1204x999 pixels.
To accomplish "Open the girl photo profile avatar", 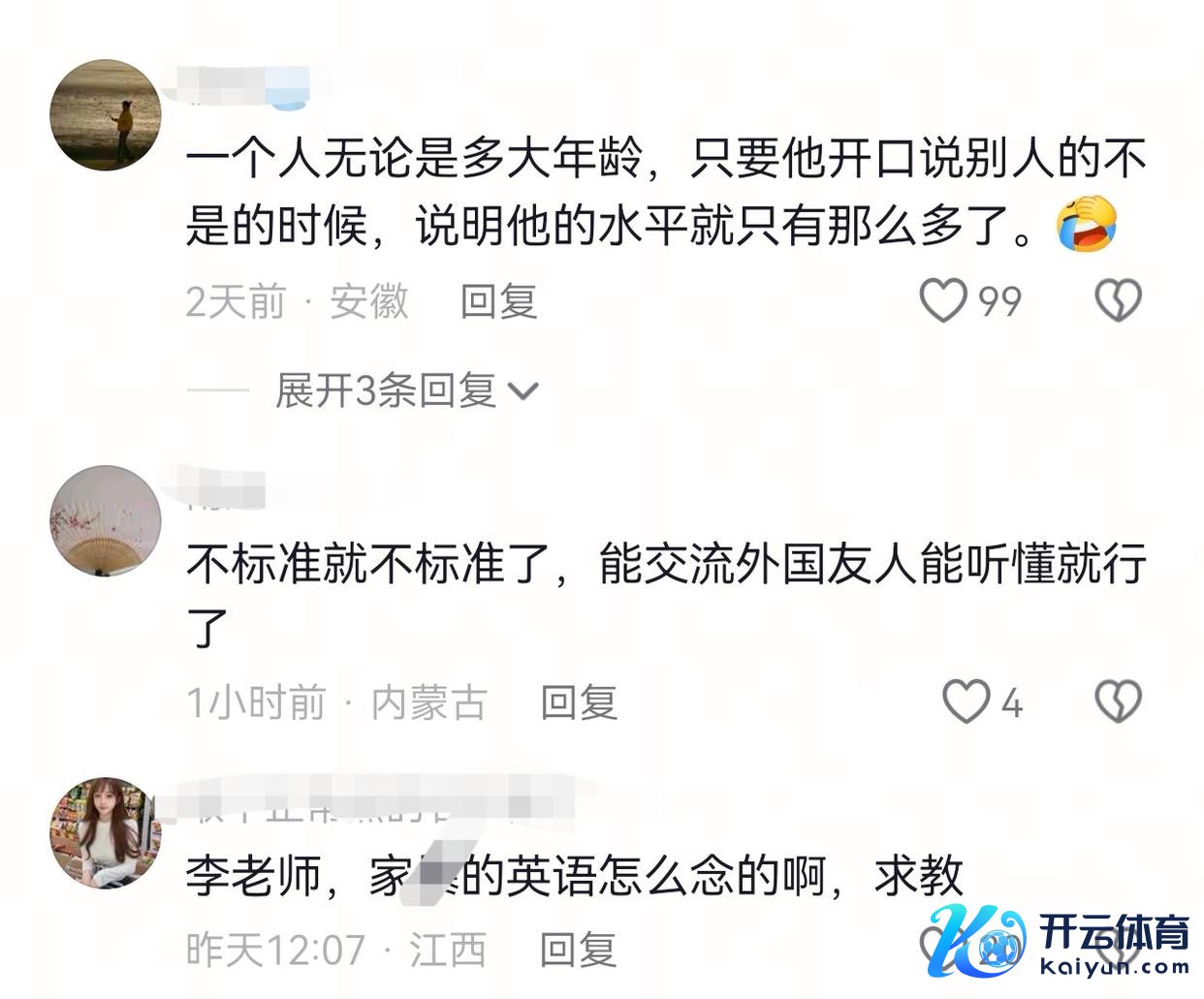I will click(x=106, y=832).
